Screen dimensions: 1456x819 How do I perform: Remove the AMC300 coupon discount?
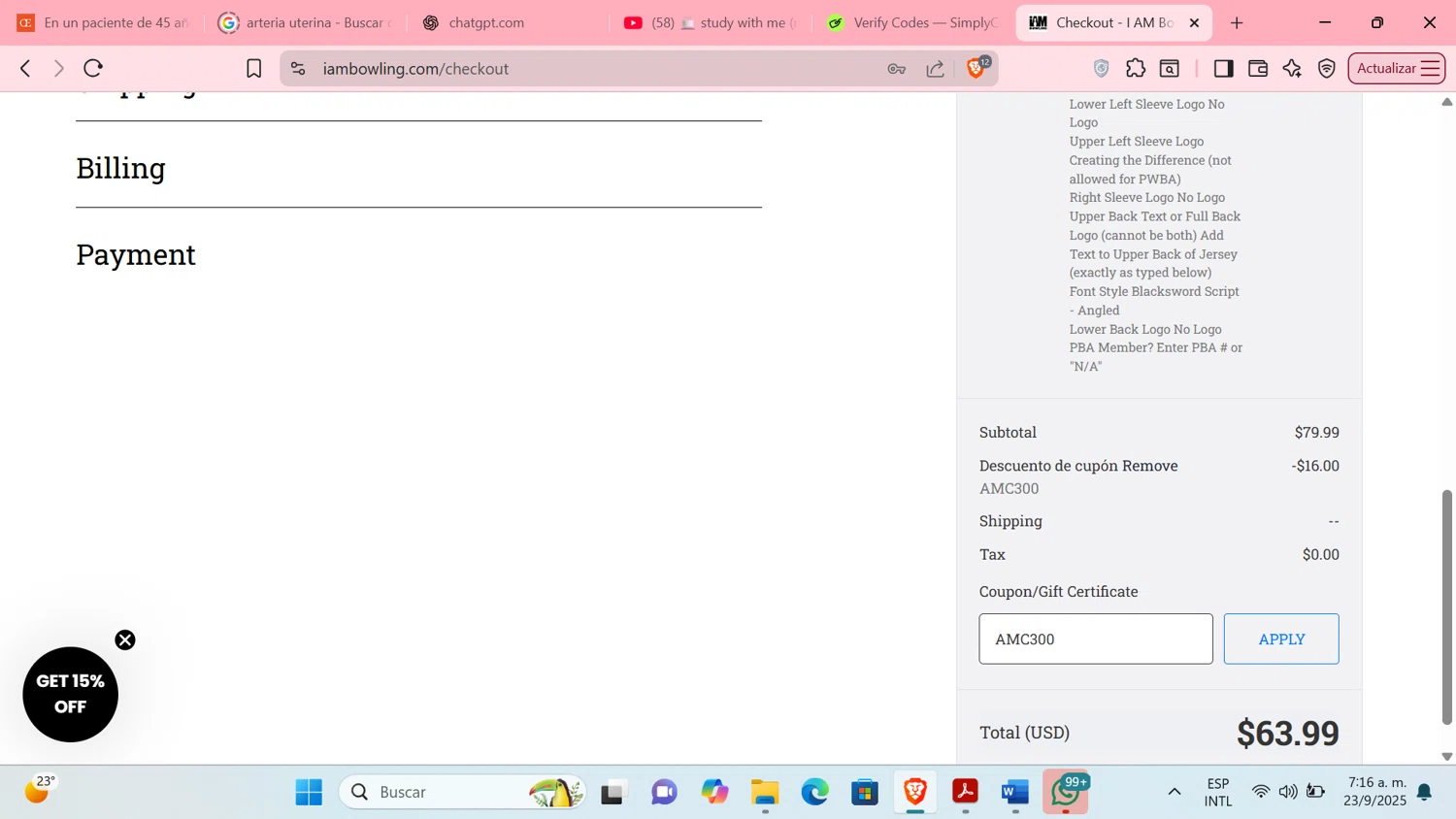[x=1150, y=466]
